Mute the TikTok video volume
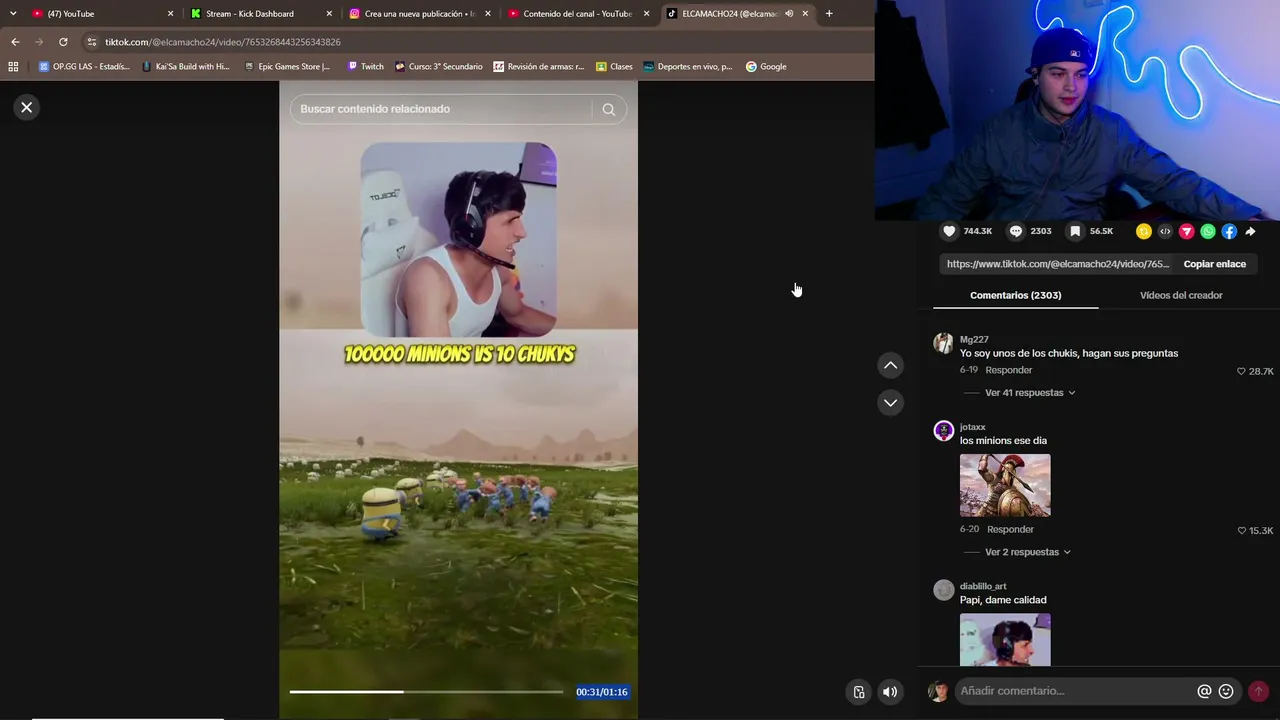1280x720 pixels. tap(890, 692)
